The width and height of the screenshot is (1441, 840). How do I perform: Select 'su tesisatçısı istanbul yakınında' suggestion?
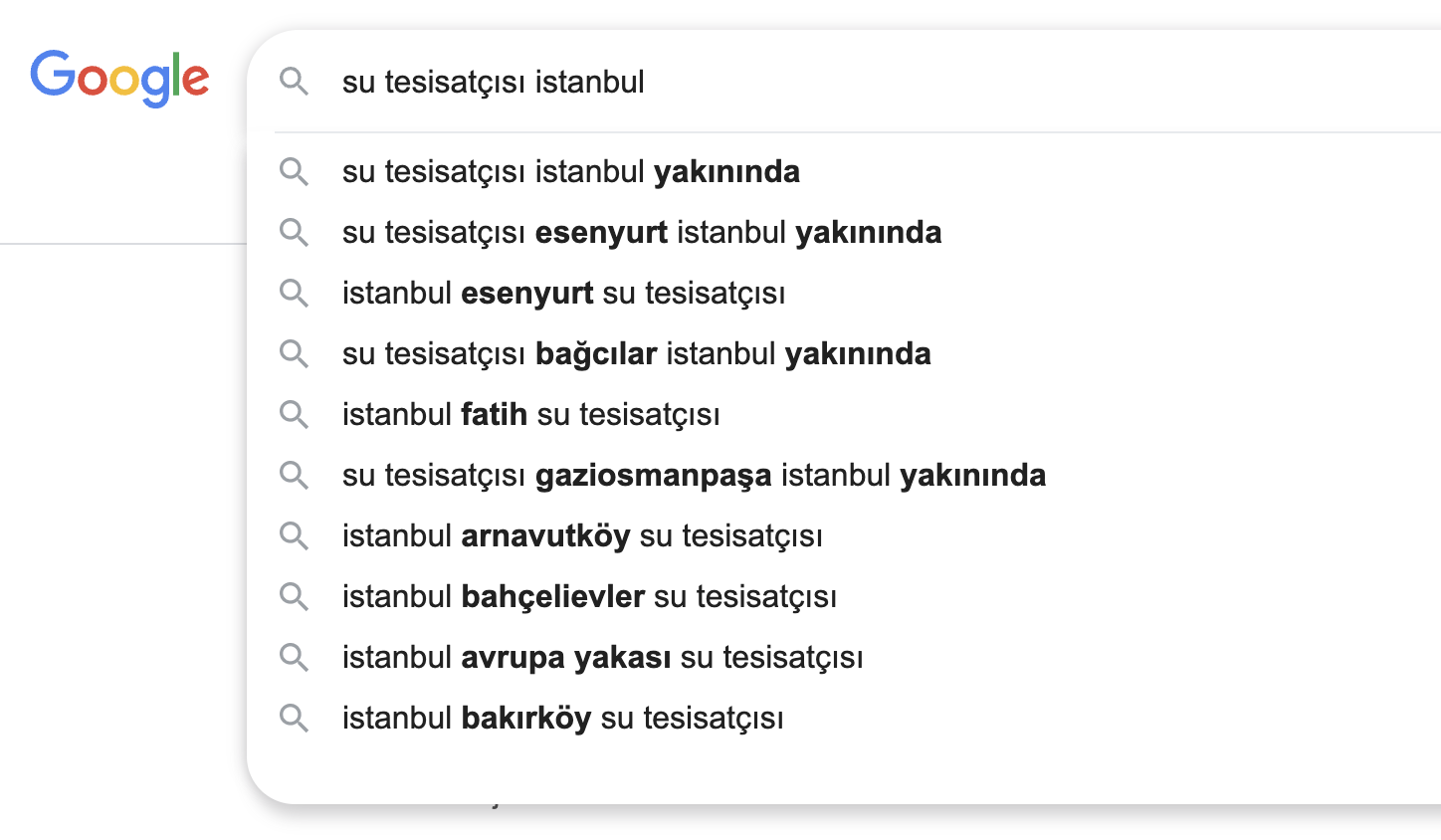[x=571, y=171]
